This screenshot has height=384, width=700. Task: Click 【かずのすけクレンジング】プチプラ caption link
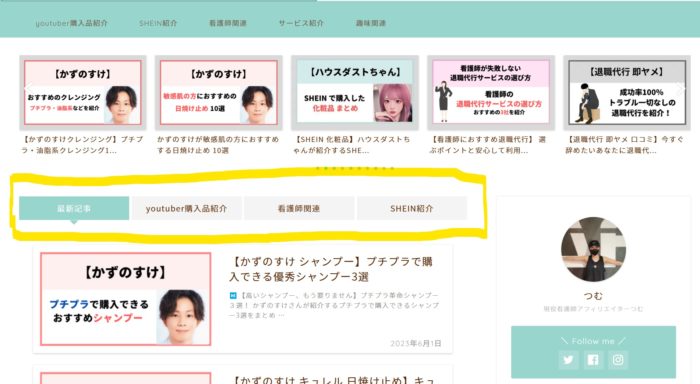[83, 145]
